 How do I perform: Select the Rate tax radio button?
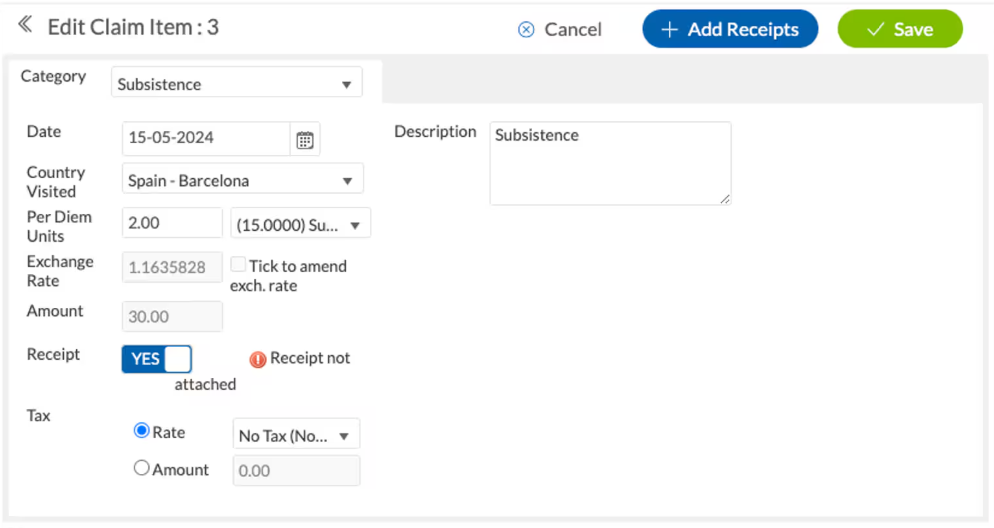[141, 430]
